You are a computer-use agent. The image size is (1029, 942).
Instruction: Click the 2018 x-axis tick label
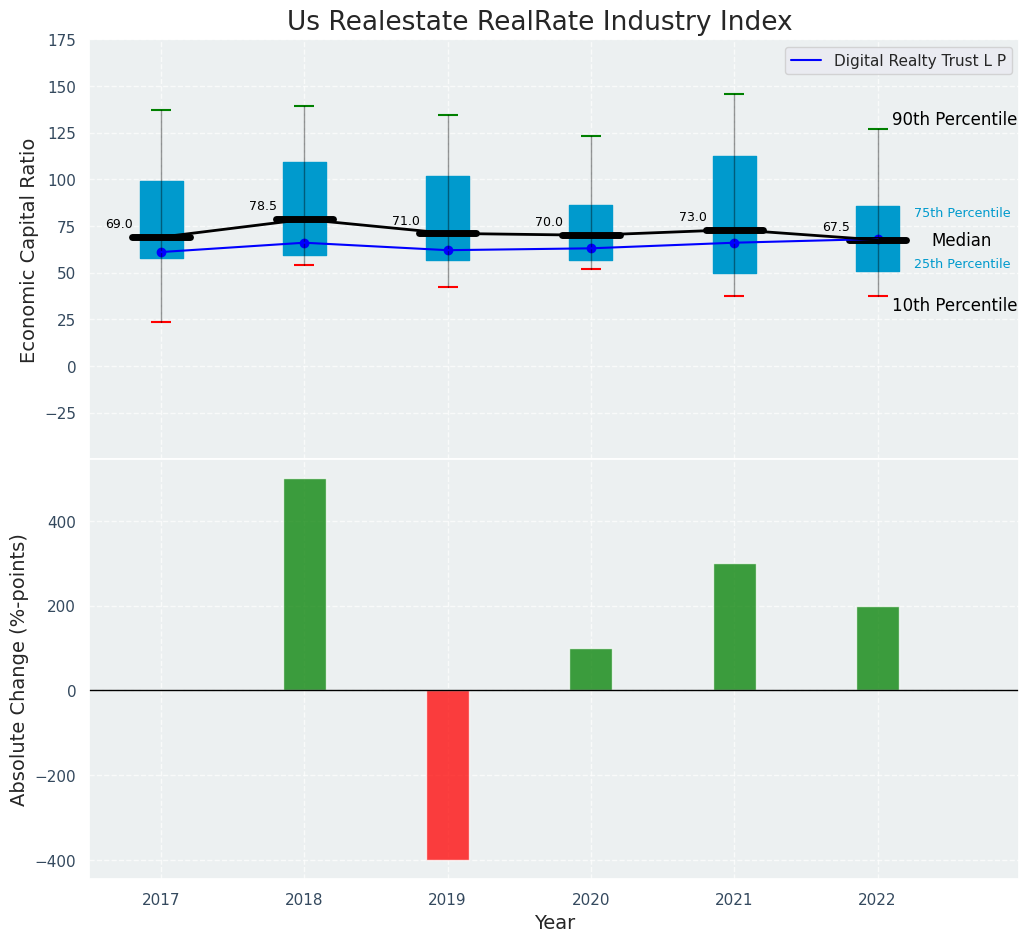pyautogui.click(x=304, y=899)
